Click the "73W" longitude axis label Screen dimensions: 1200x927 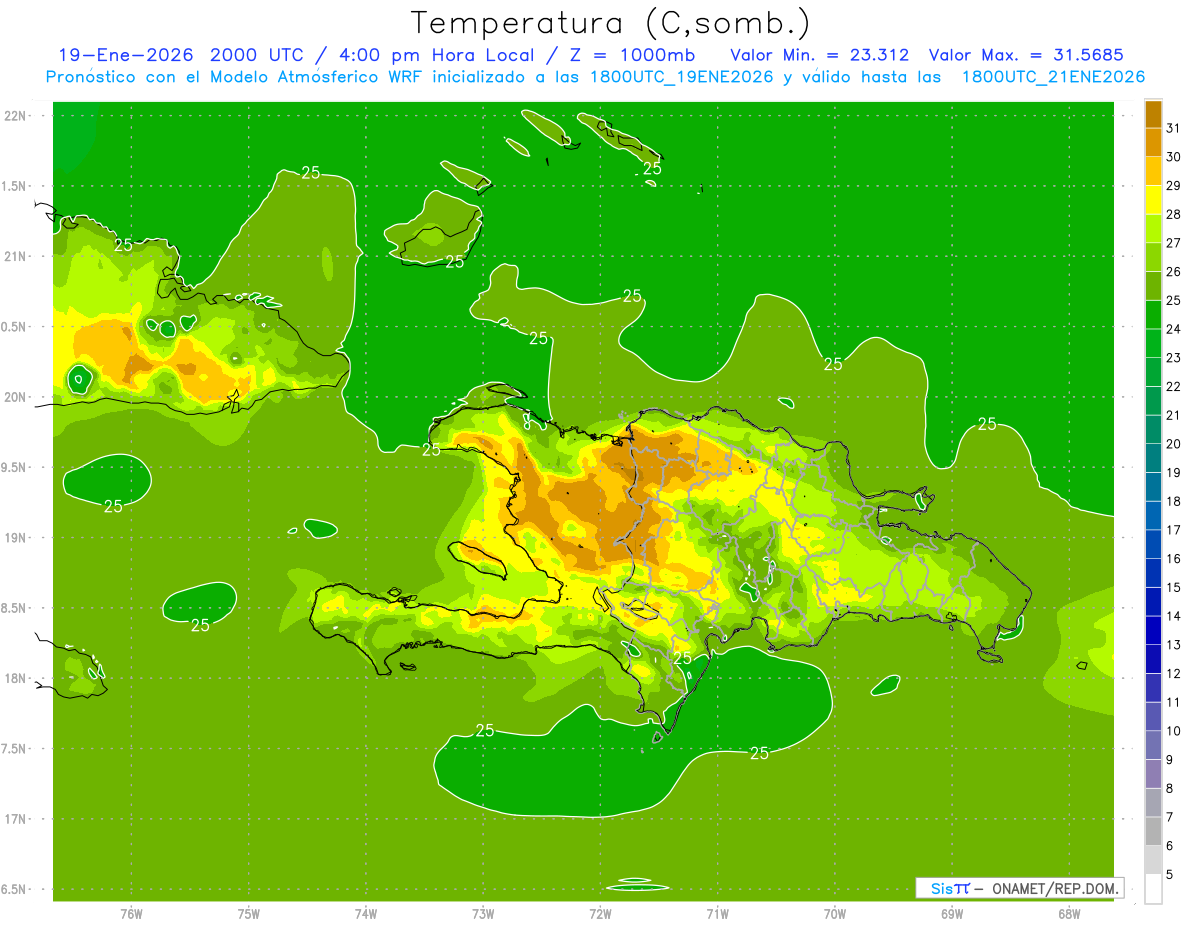pyautogui.click(x=483, y=915)
